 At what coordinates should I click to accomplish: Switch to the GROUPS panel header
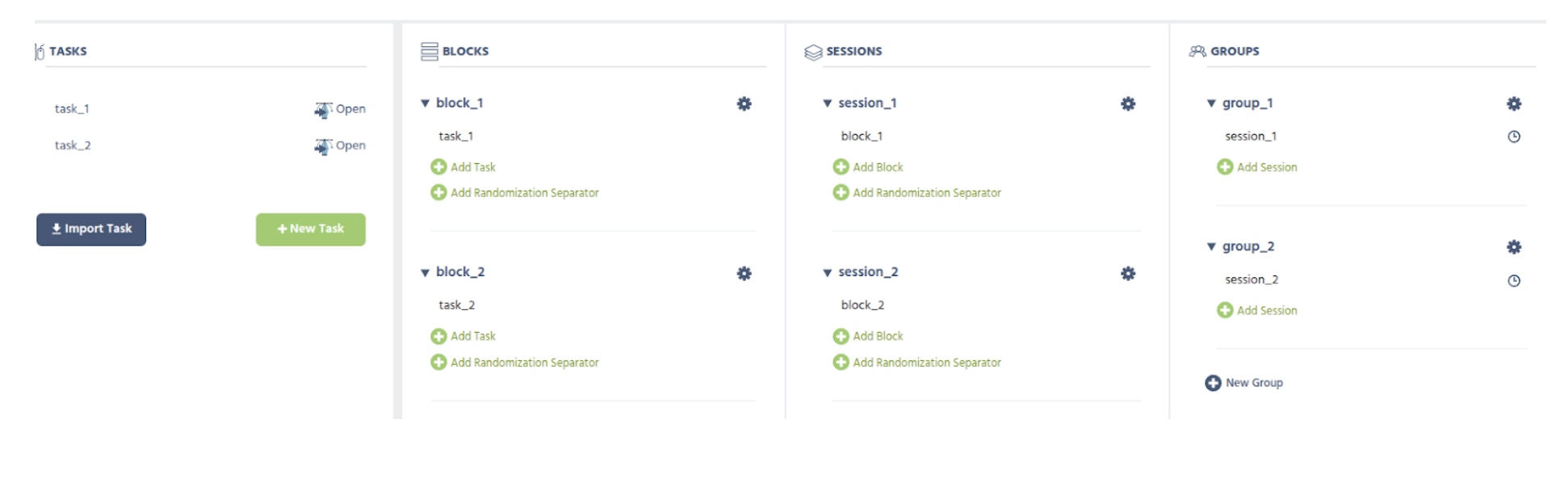point(1235,50)
